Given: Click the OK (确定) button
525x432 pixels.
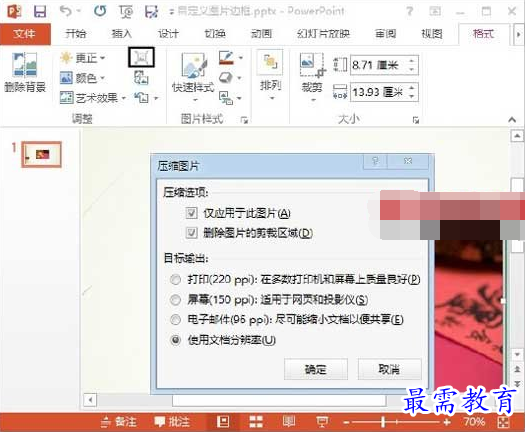Looking at the screenshot, I should [316, 369].
